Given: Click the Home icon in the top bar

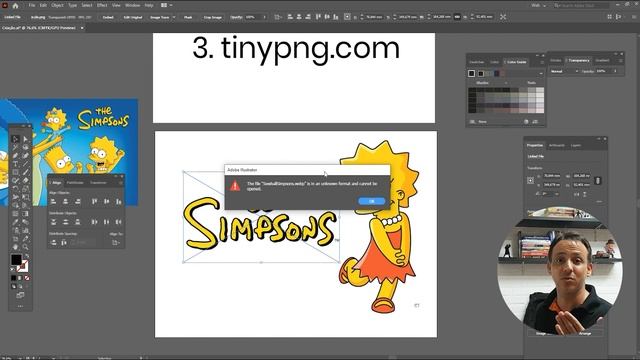Looking at the screenshot, I should pos(16,6).
